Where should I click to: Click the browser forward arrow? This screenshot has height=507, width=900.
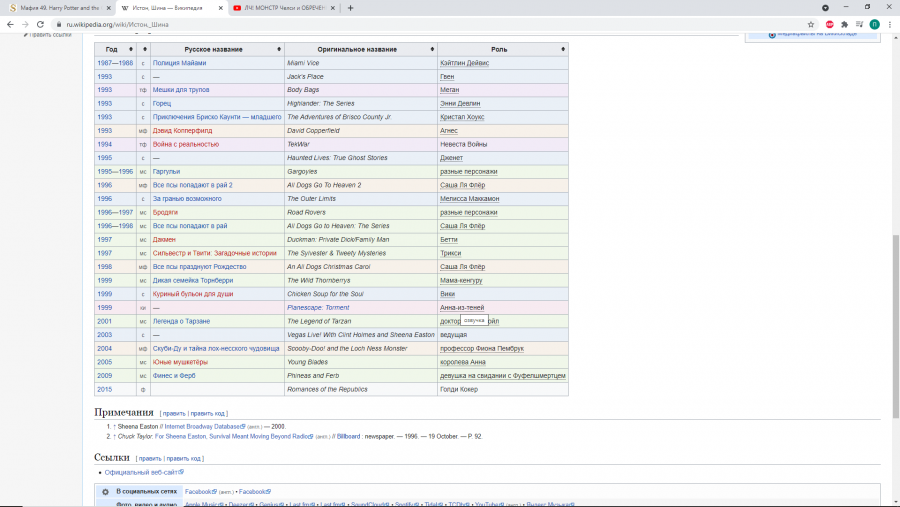pyautogui.click(x=25, y=24)
